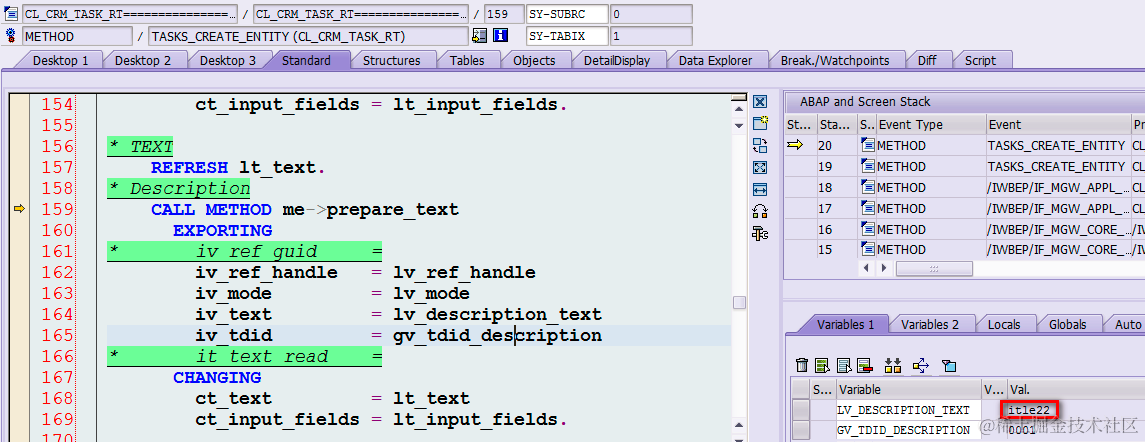This screenshot has width=1145, height=442.
Task: Click the trash delete icon in Variables toolbar
Action: [802, 365]
